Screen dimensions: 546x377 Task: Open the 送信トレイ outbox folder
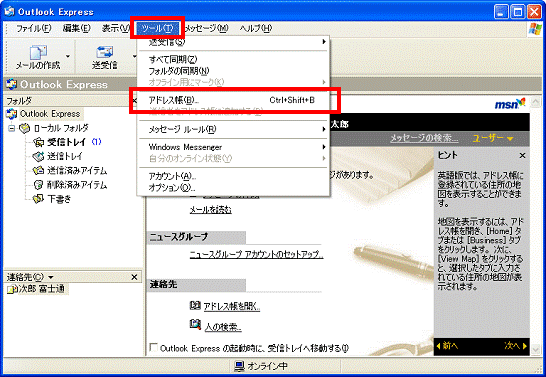click(65, 156)
